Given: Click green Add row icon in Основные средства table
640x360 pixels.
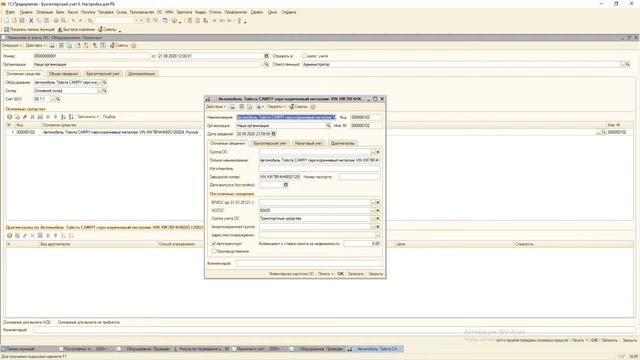Looking at the screenshot, I should [9, 117].
